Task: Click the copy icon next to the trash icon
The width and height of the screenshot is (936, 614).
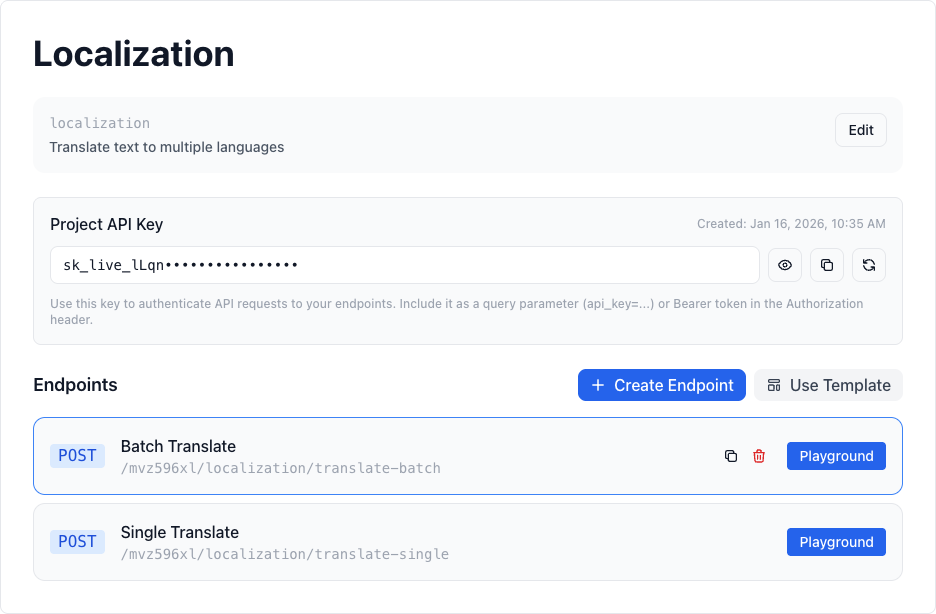Action: 730,455
